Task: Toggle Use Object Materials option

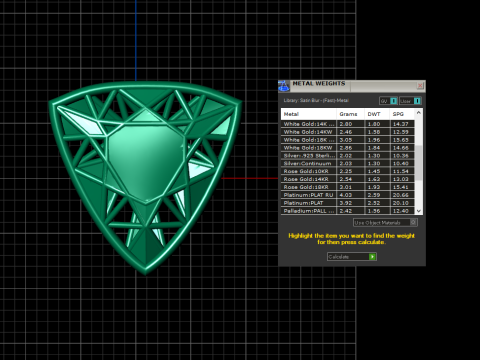Action: [x=385, y=222]
